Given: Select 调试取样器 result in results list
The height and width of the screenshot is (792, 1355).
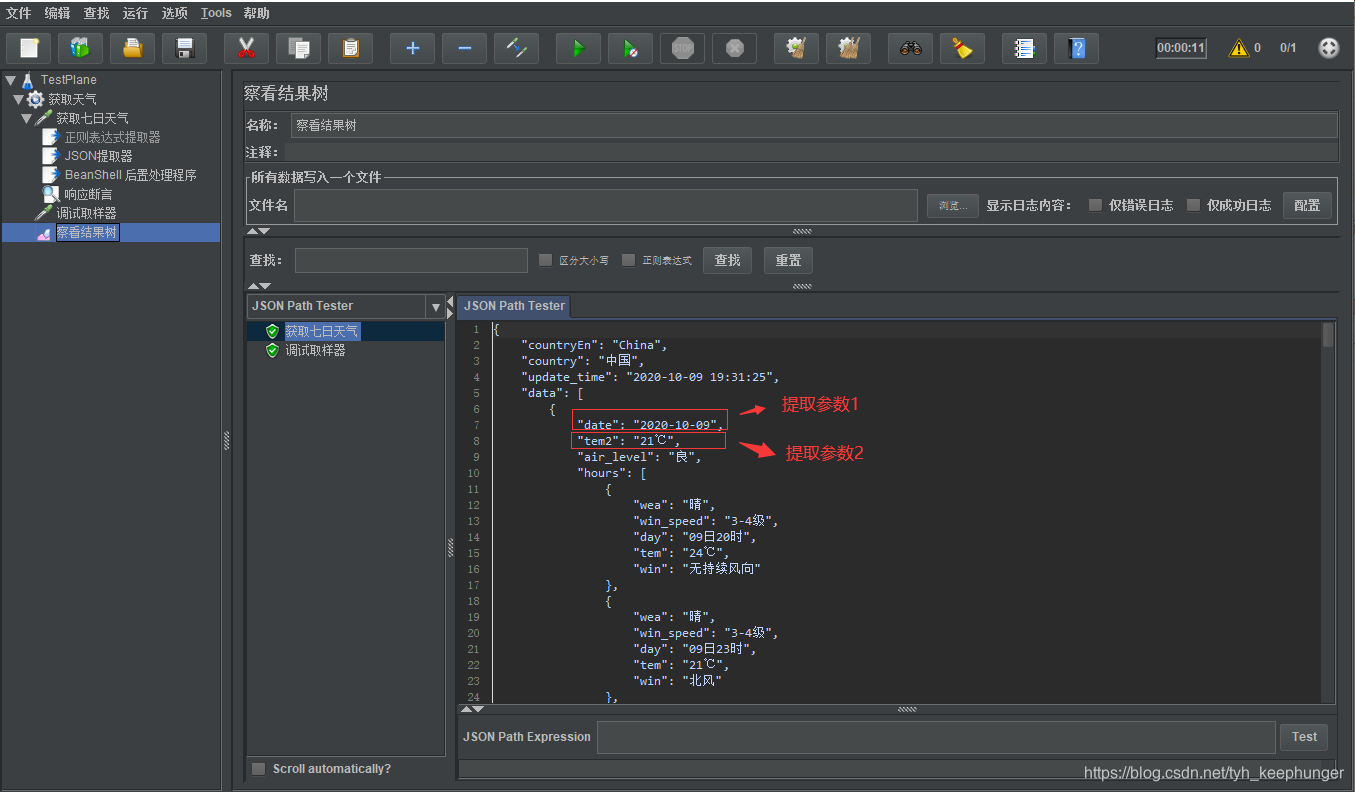Looking at the screenshot, I should [x=315, y=350].
